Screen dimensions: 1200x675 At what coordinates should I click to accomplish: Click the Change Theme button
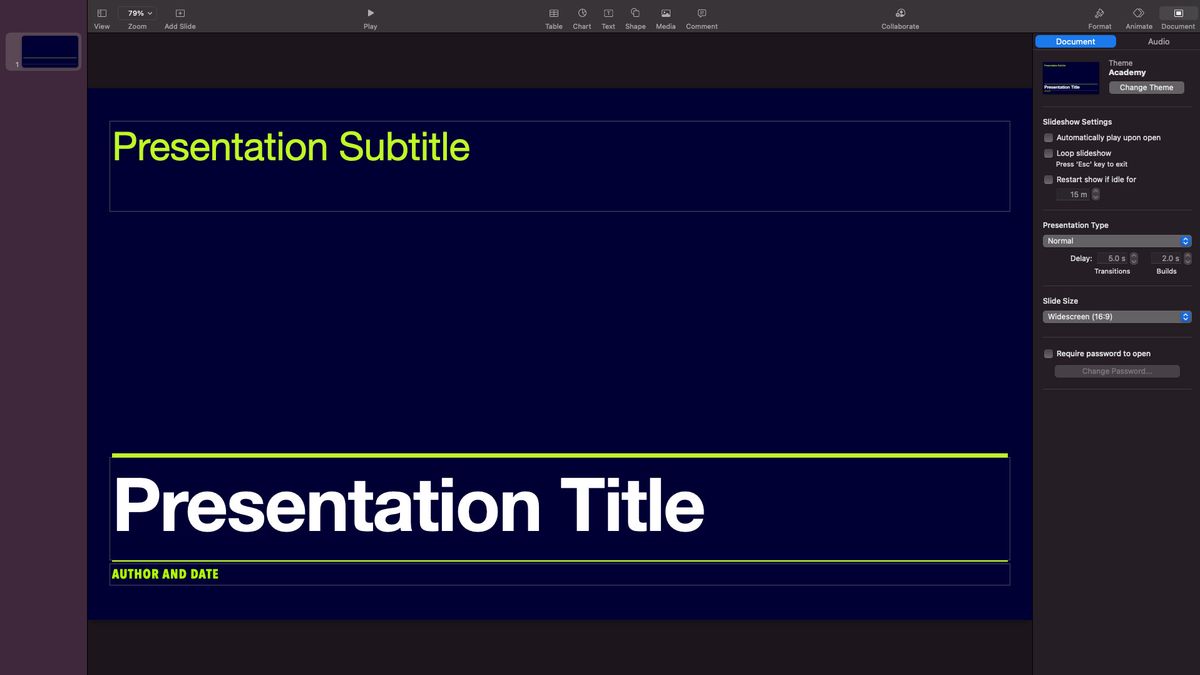coord(1146,87)
